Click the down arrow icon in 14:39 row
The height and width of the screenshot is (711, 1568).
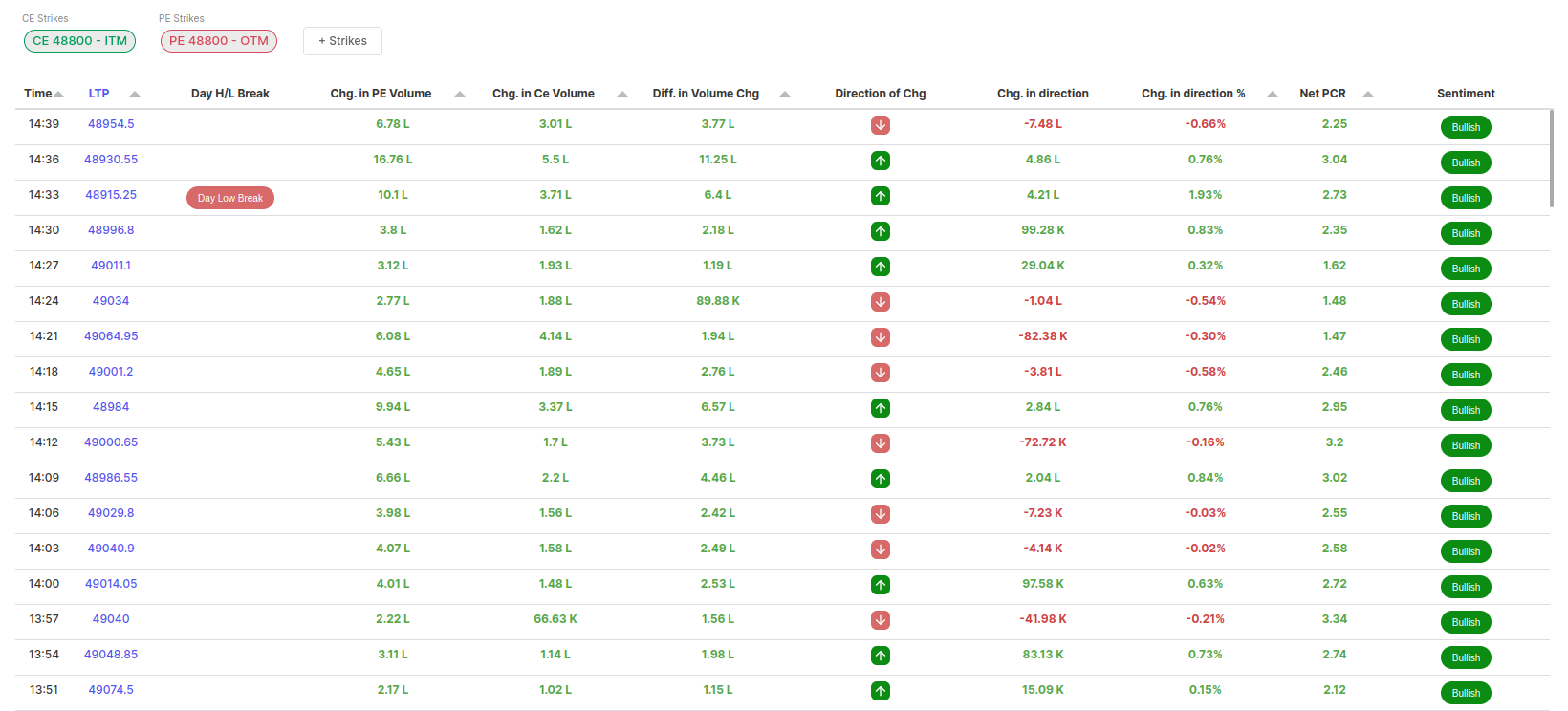(x=881, y=125)
